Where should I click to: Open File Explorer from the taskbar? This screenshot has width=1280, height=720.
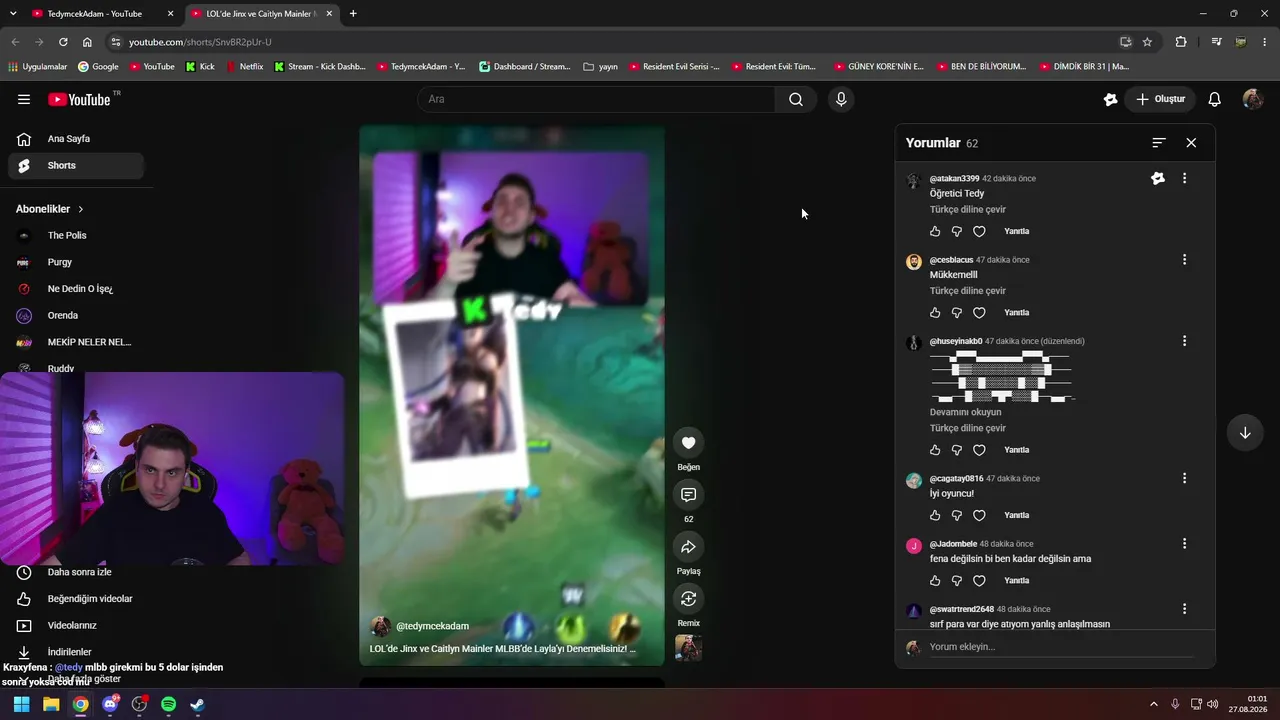coord(51,704)
